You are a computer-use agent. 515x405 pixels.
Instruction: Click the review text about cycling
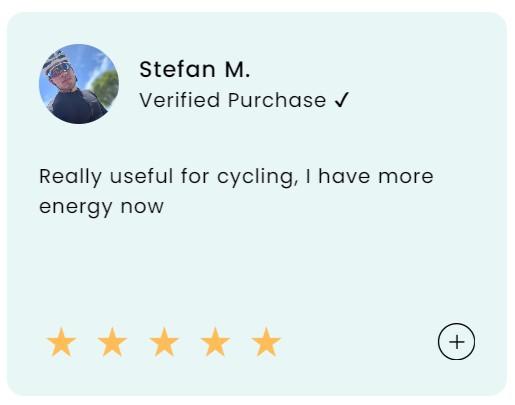click(x=236, y=191)
